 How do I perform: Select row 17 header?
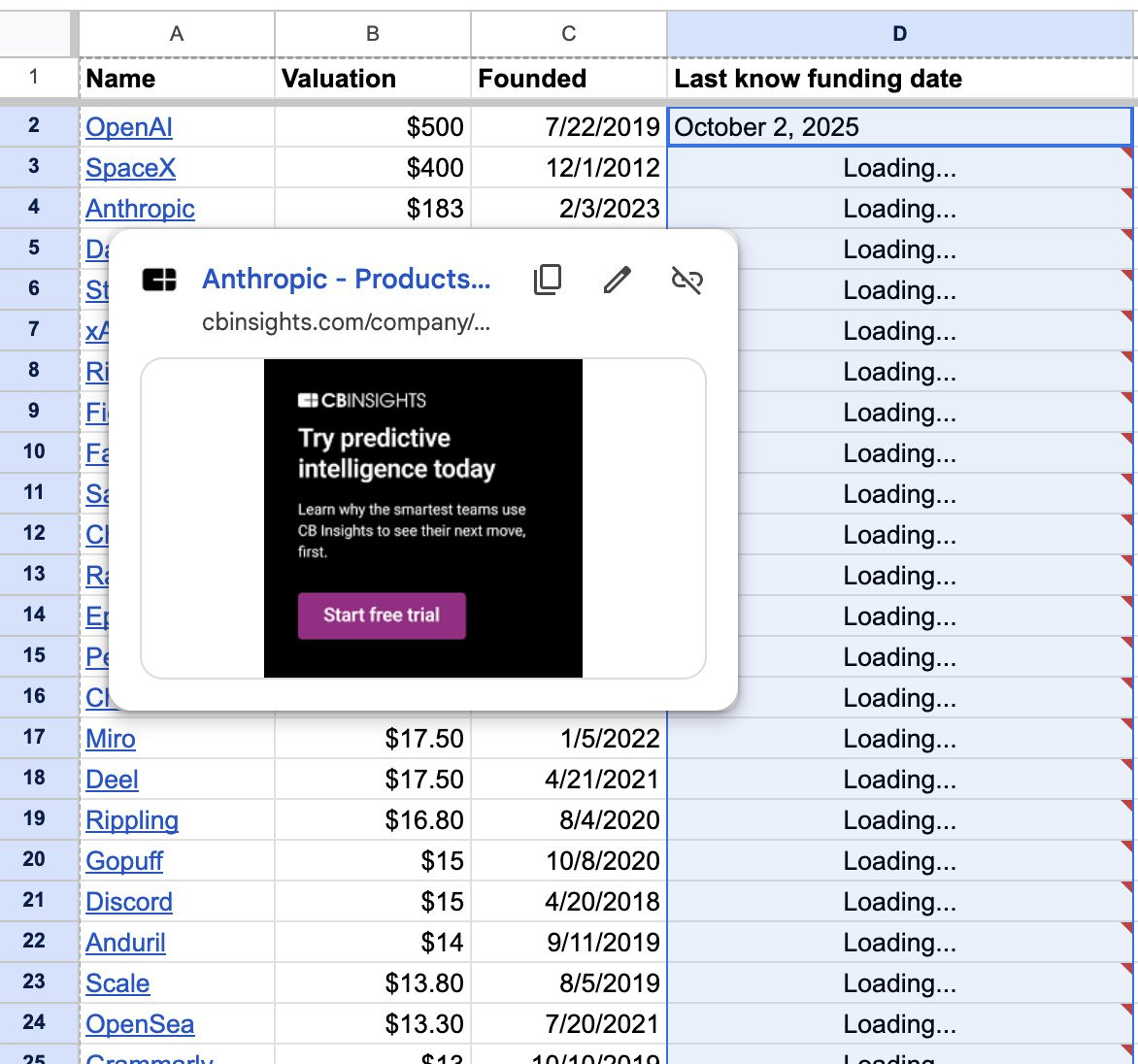tap(34, 738)
